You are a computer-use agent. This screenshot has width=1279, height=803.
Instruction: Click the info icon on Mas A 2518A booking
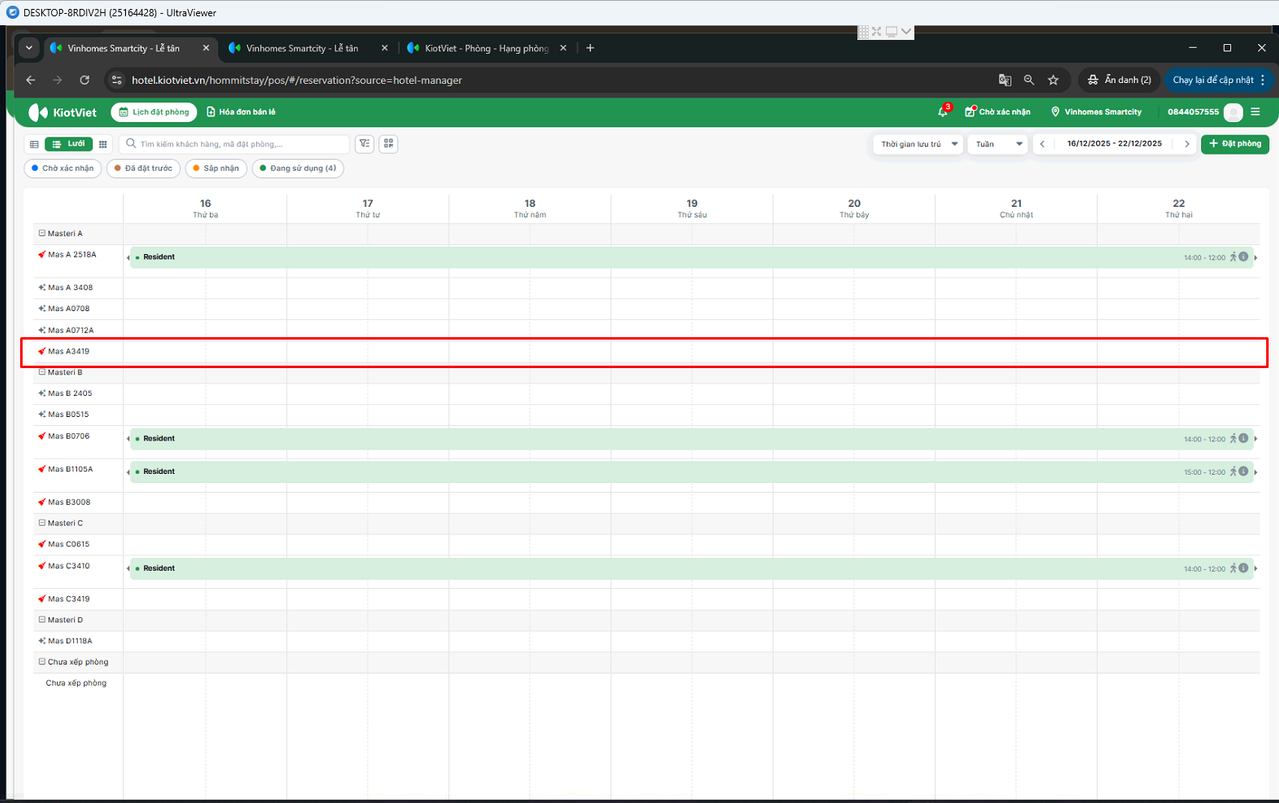[1243, 257]
